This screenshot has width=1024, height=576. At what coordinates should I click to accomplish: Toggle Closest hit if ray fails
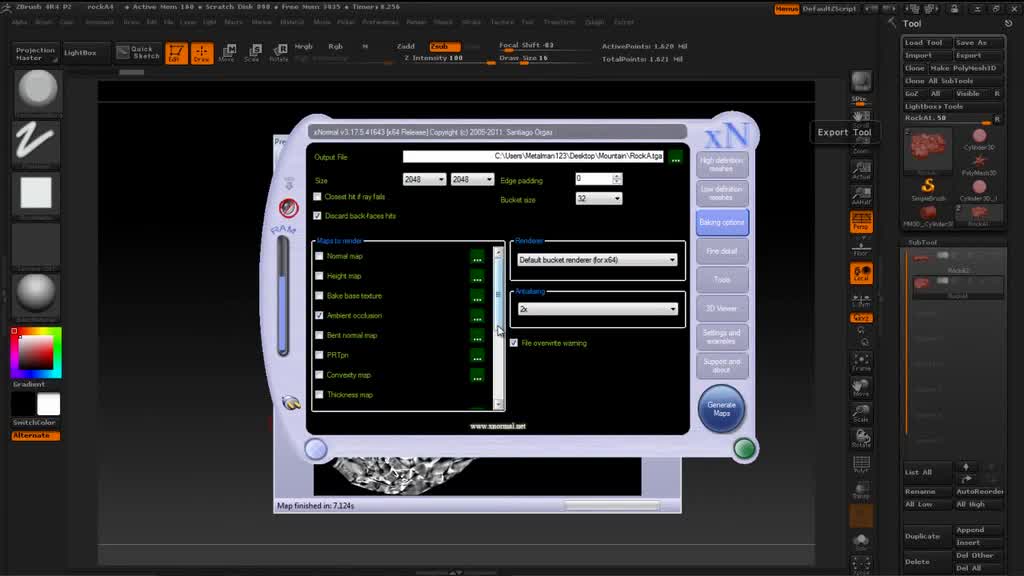pyautogui.click(x=317, y=197)
